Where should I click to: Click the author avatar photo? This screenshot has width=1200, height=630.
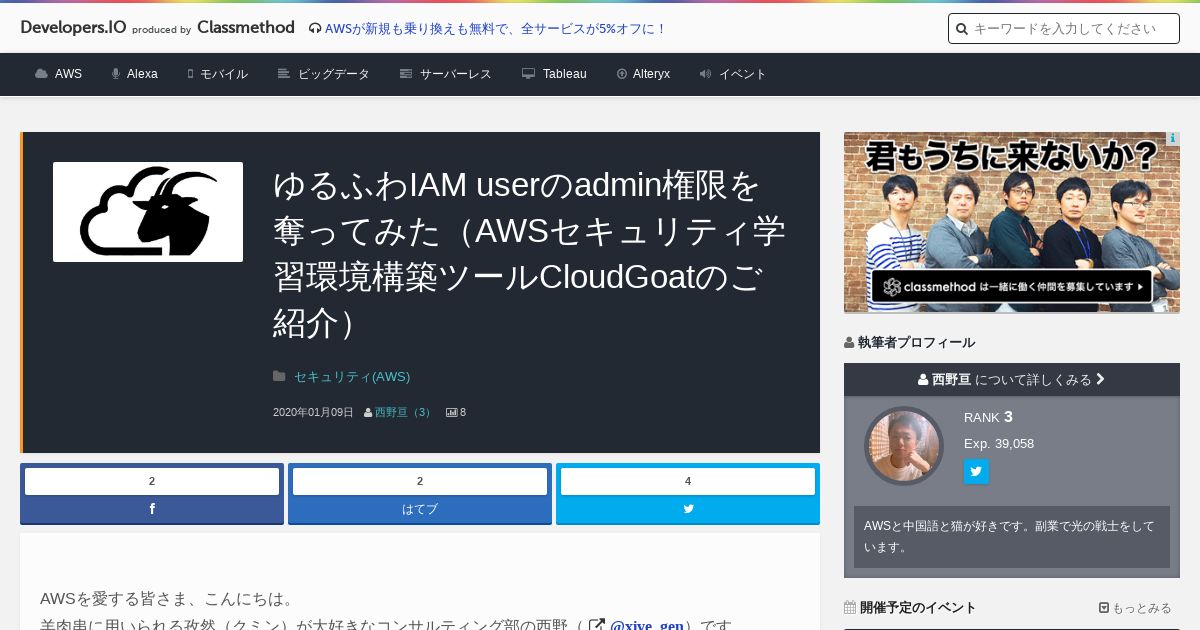pos(904,446)
